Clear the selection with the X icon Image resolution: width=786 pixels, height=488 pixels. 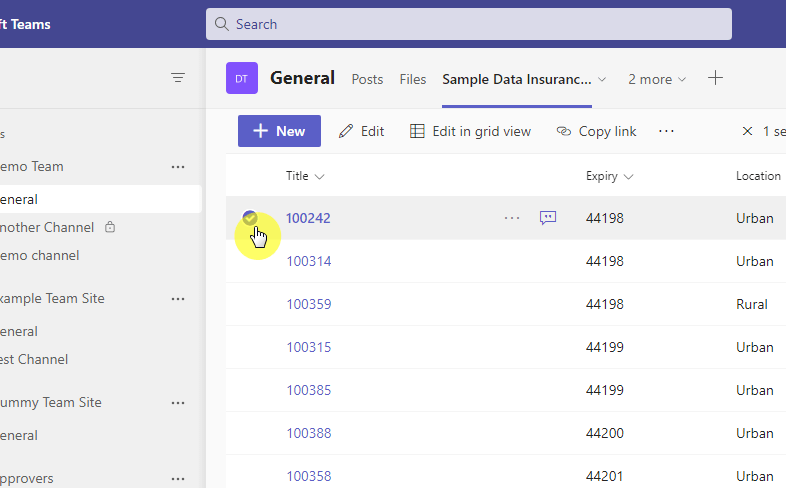click(747, 131)
